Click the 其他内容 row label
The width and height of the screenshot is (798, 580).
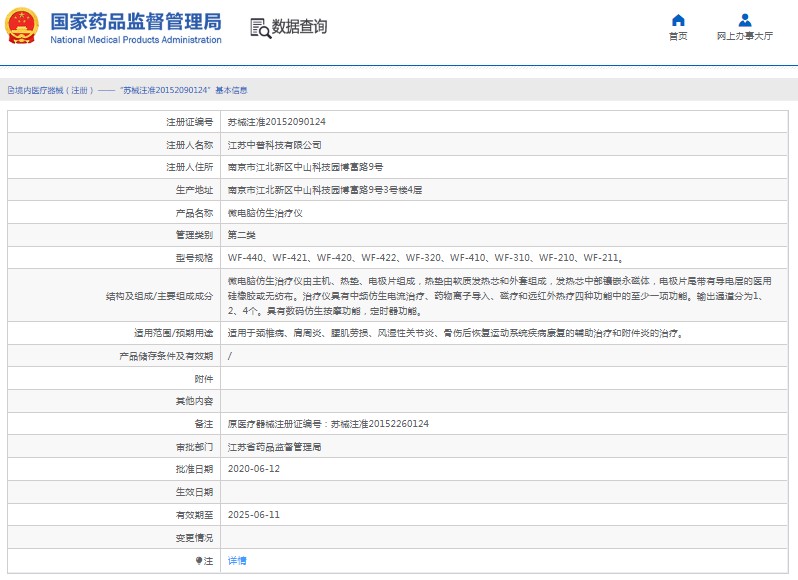(194, 401)
